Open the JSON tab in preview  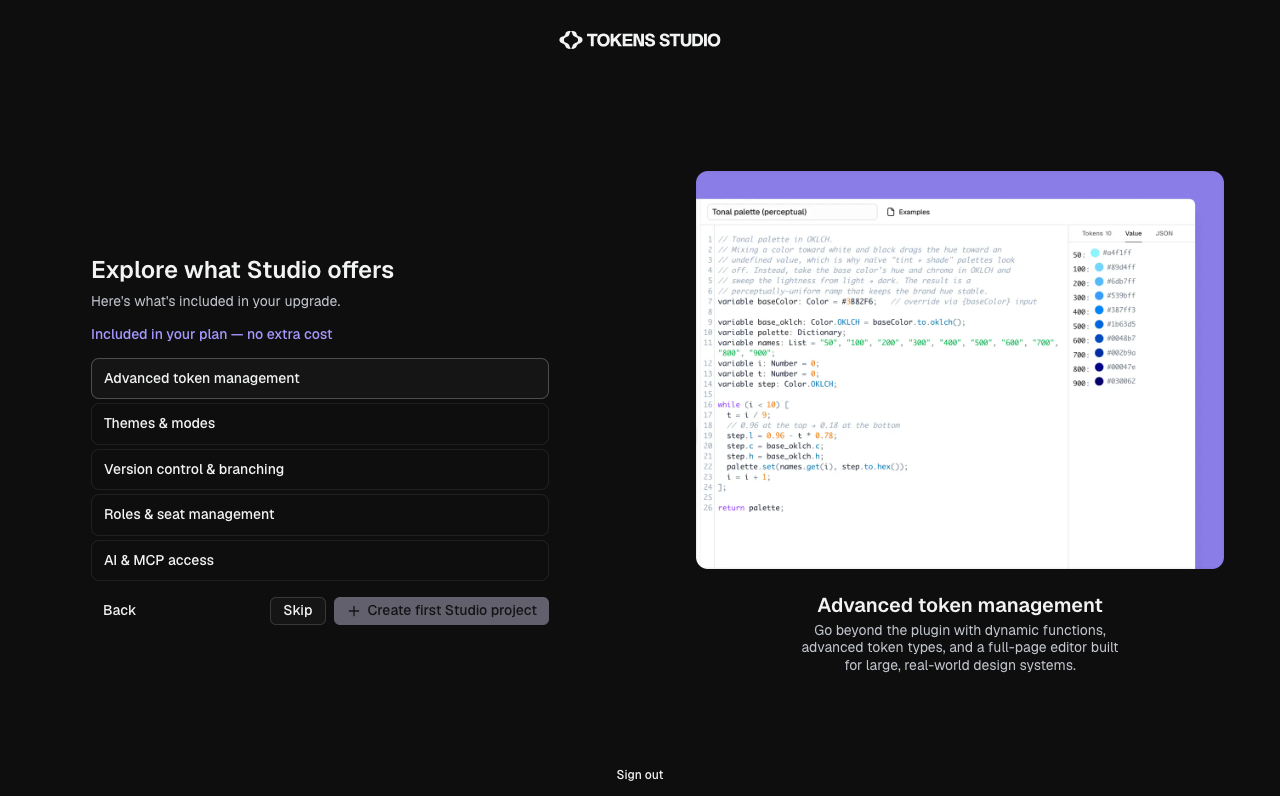(x=1164, y=233)
